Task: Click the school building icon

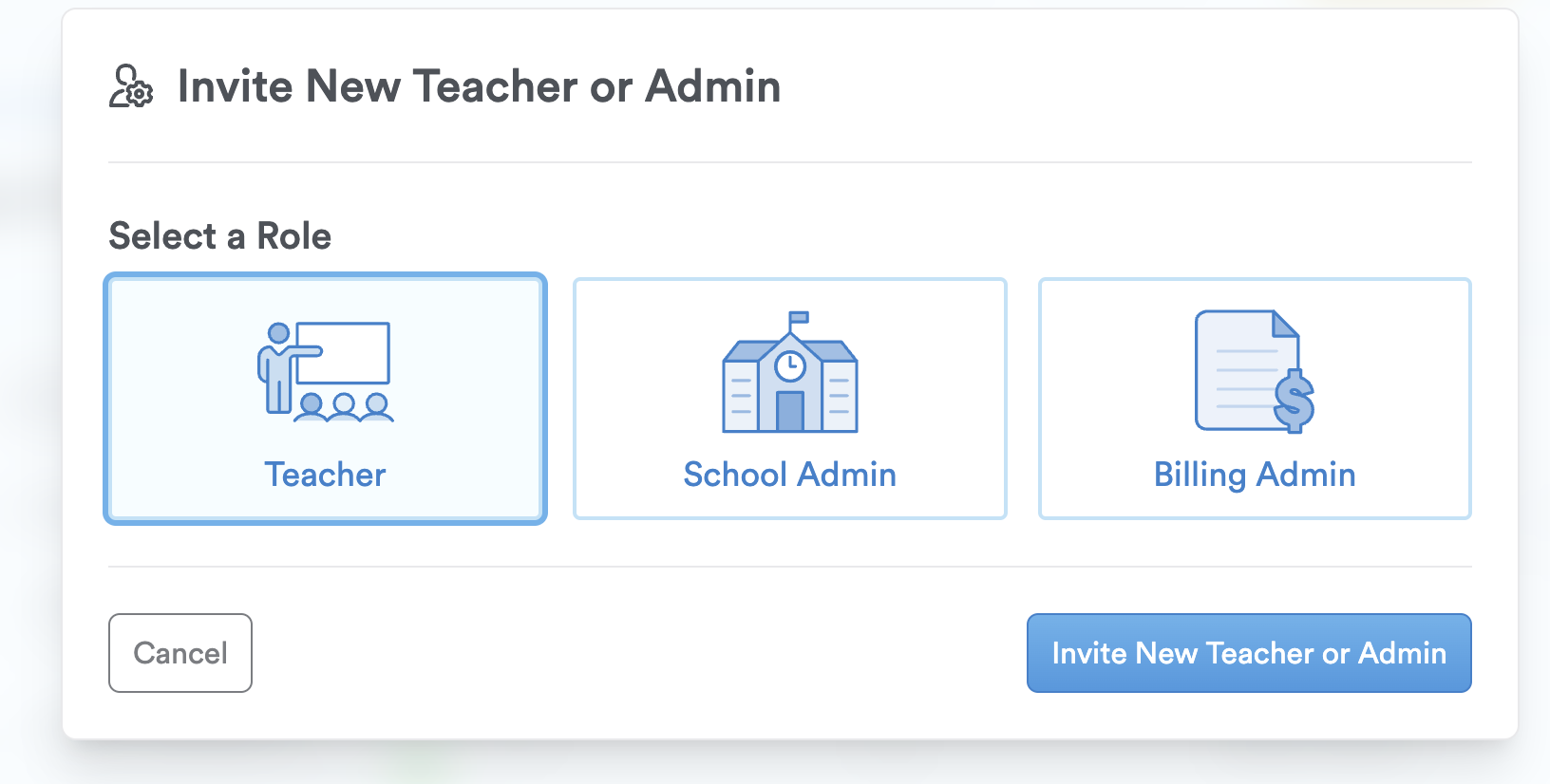Action: (789, 373)
